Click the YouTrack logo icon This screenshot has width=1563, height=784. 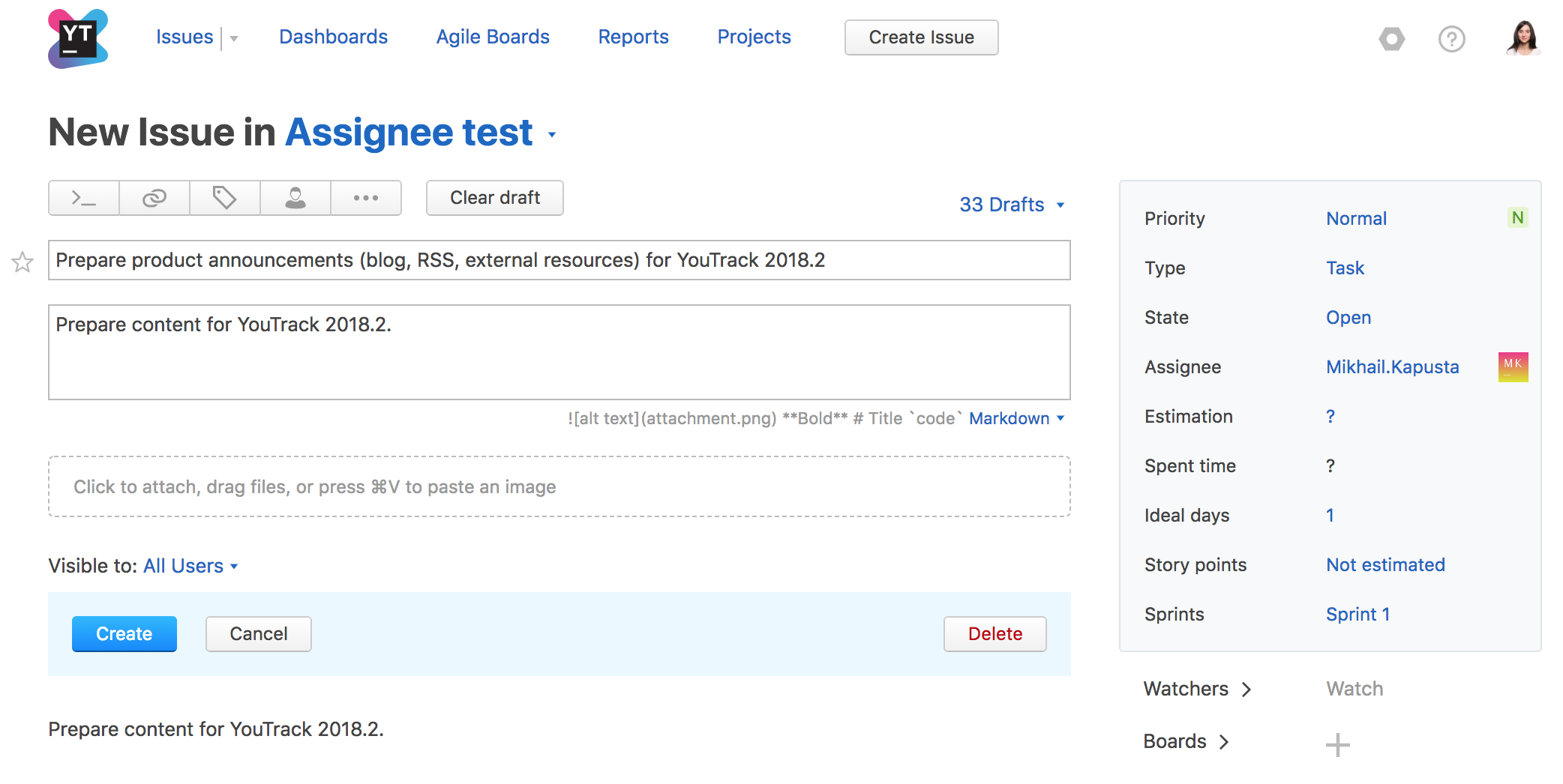point(78,38)
